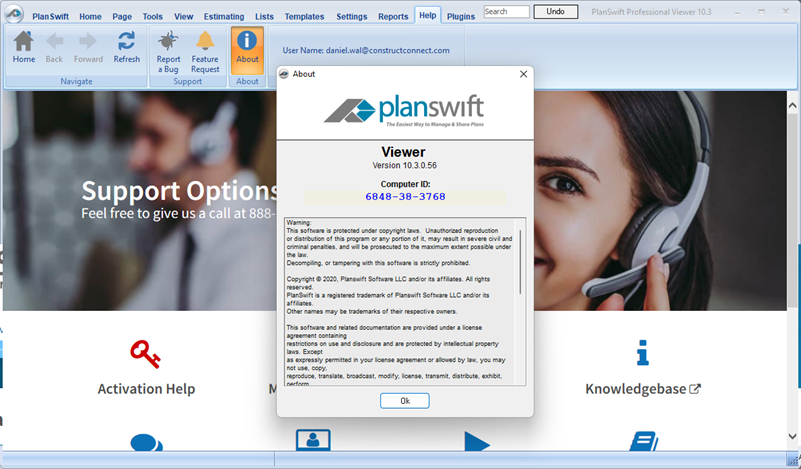Viewport: 801px width, 469px height.
Task: Click the webinar person screen icon
Action: coord(313,440)
